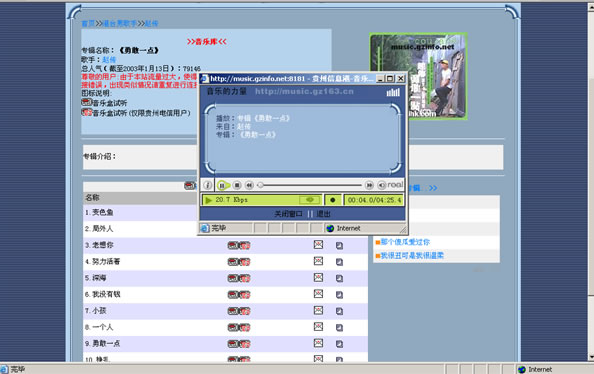Email song 3 老想你 using the envelope icon
The height and width of the screenshot is (374, 594).
click(x=318, y=245)
